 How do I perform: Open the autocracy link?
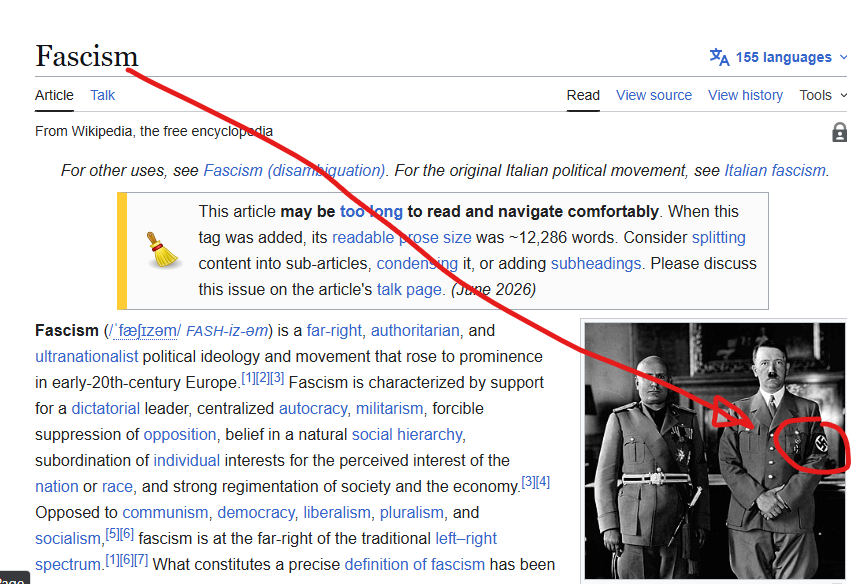(x=313, y=409)
